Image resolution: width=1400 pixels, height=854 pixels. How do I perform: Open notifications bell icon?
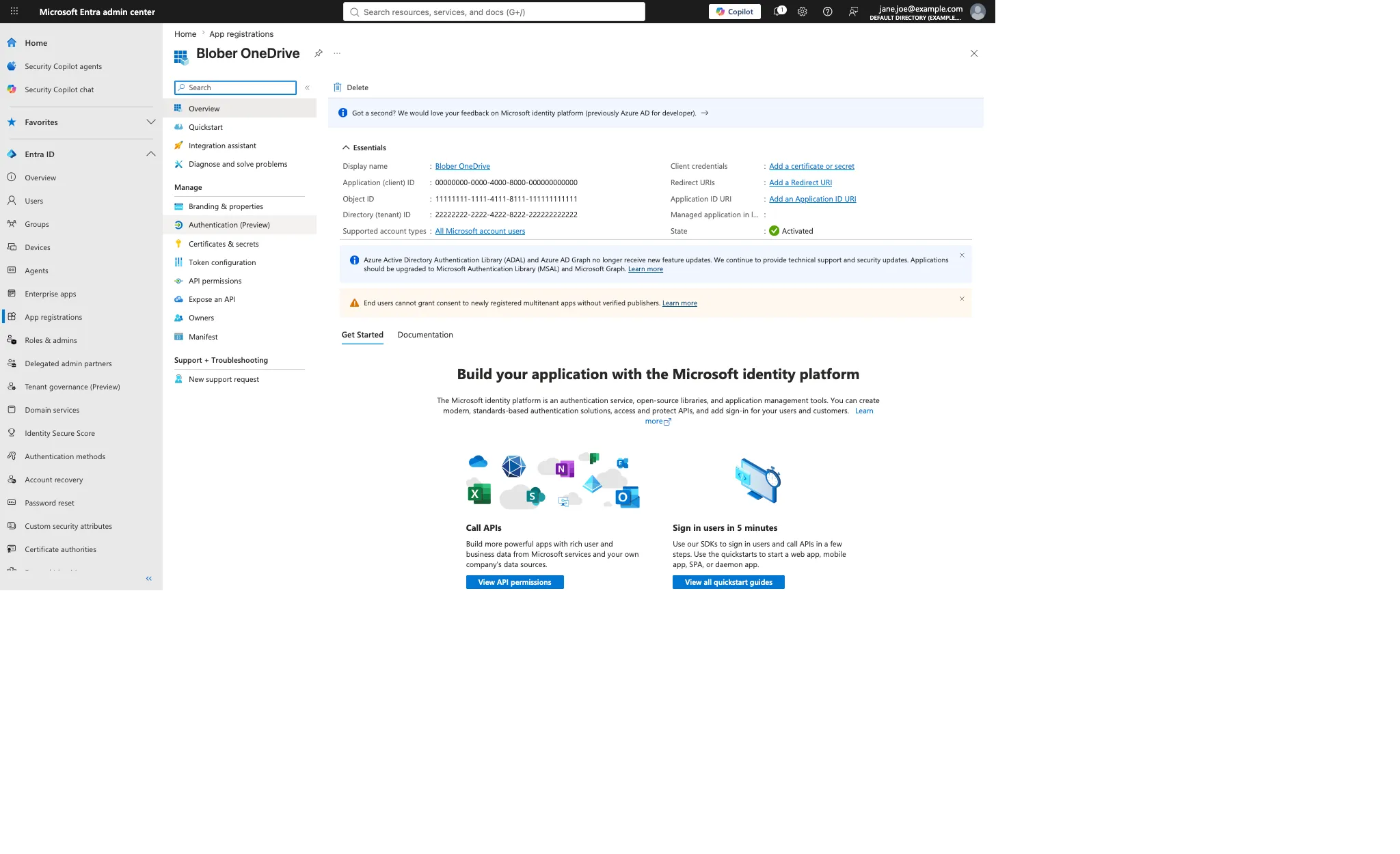coord(777,12)
